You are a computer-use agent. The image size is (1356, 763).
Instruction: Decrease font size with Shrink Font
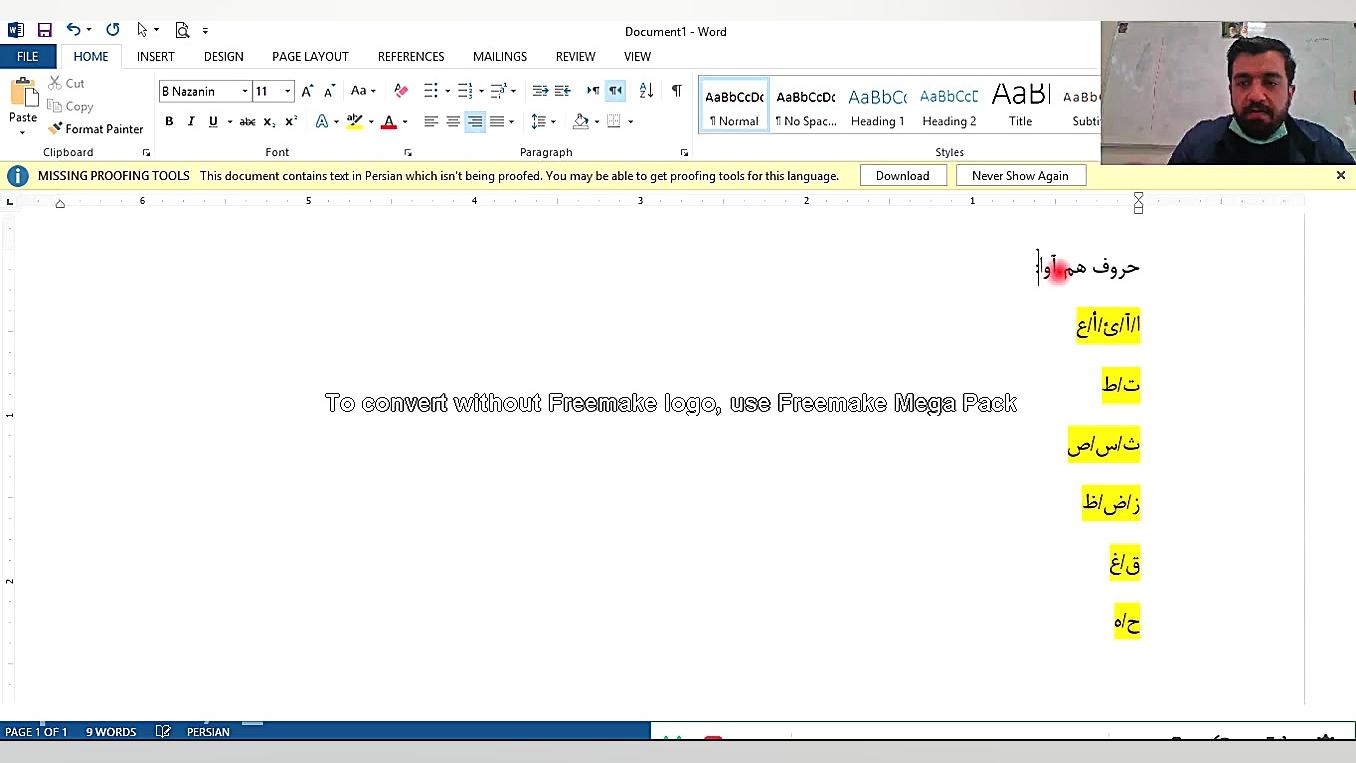329,91
